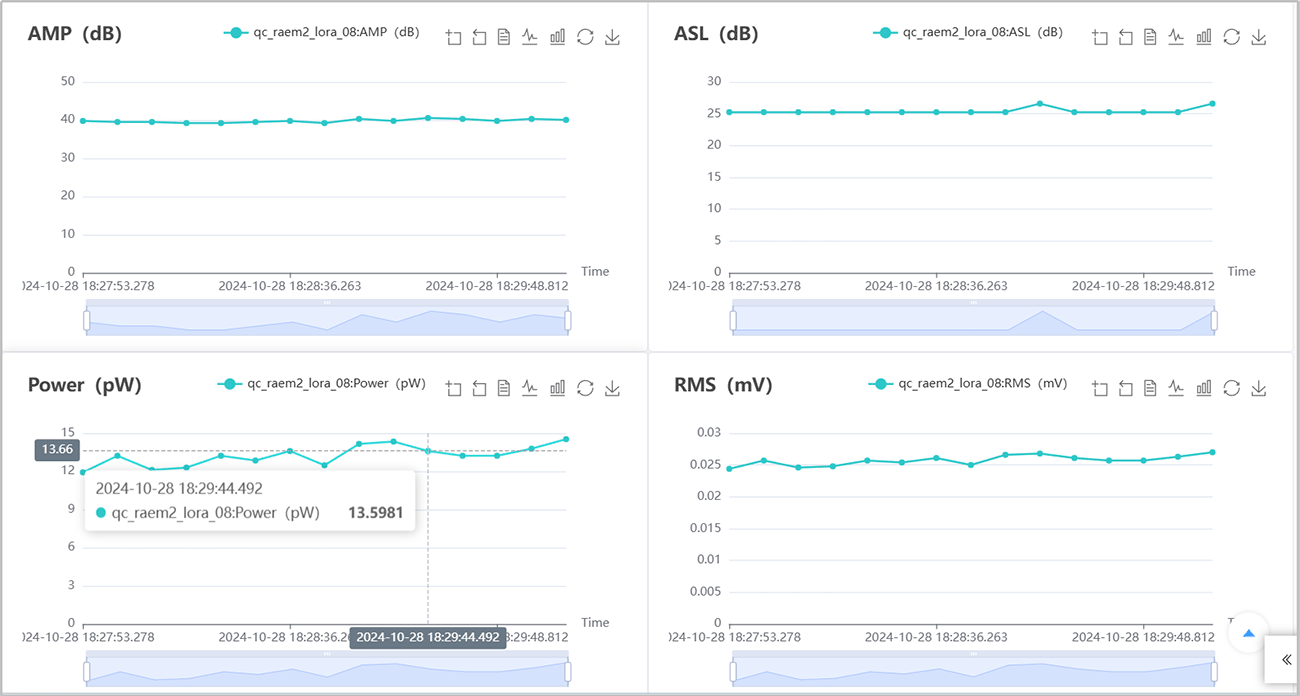
Task: Click the AMP chart zoom slider's right handle
Action: pos(568,320)
